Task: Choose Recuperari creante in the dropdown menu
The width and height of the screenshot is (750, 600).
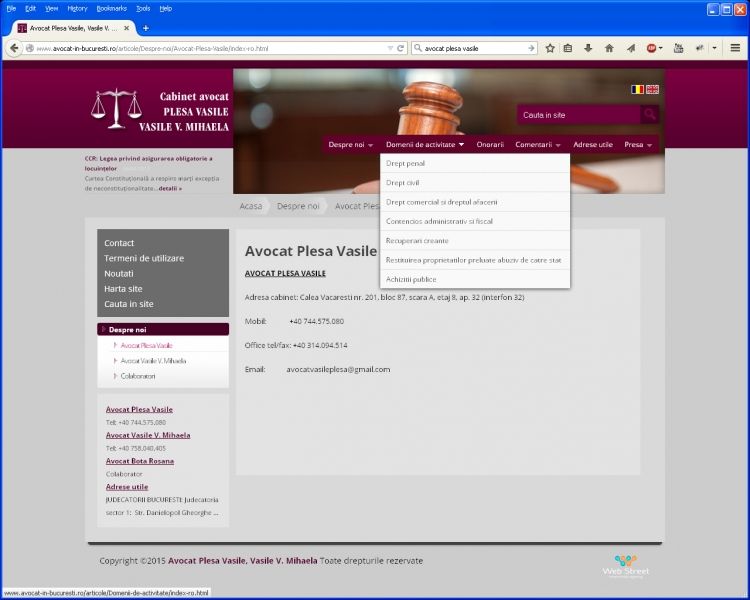Action: tap(417, 241)
